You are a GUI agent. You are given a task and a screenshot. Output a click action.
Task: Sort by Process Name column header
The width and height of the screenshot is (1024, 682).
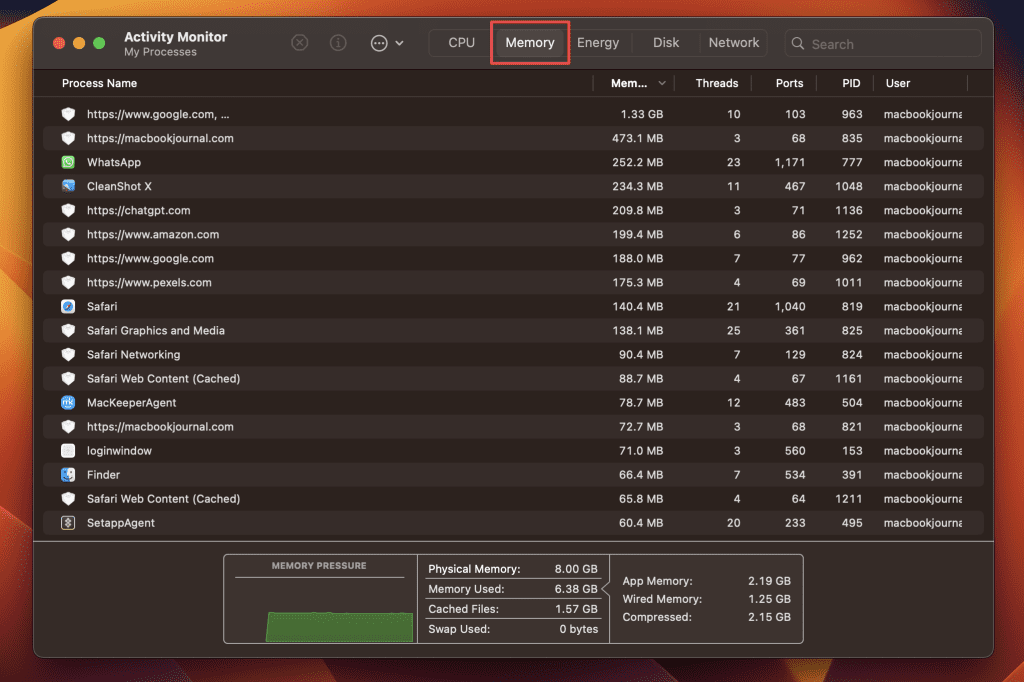(100, 83)
